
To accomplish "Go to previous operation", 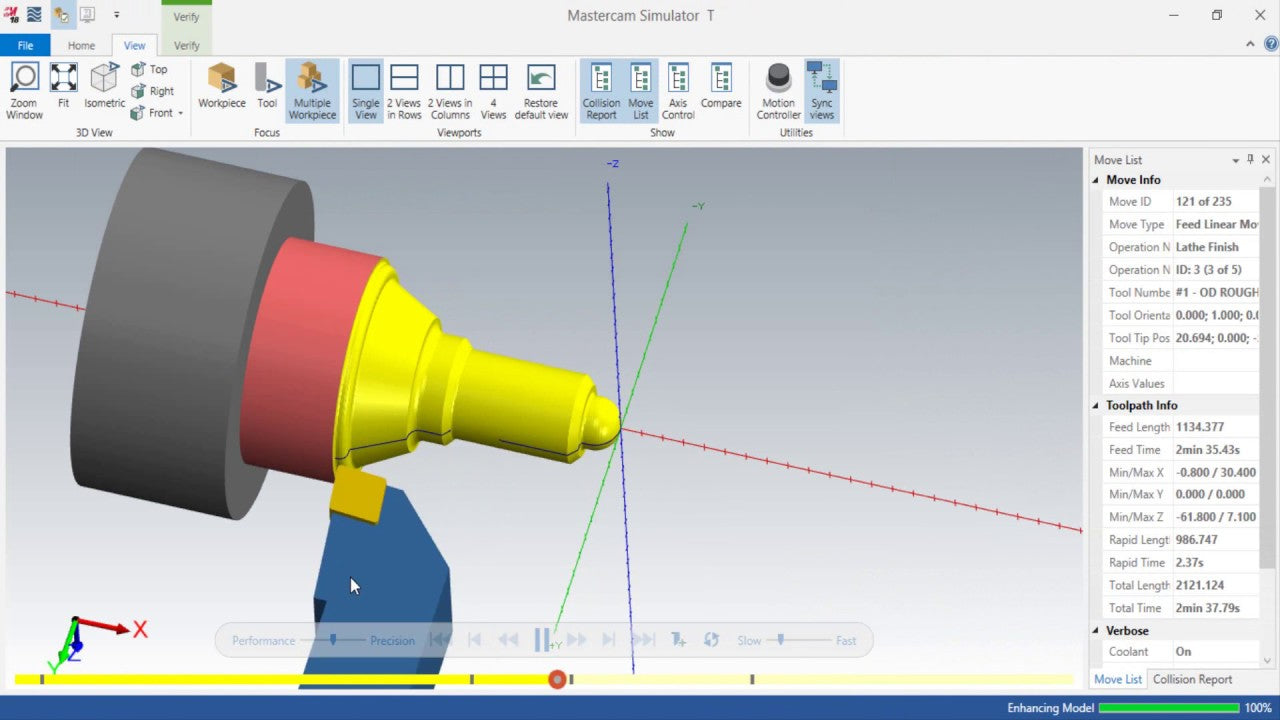I will [475, 640].
